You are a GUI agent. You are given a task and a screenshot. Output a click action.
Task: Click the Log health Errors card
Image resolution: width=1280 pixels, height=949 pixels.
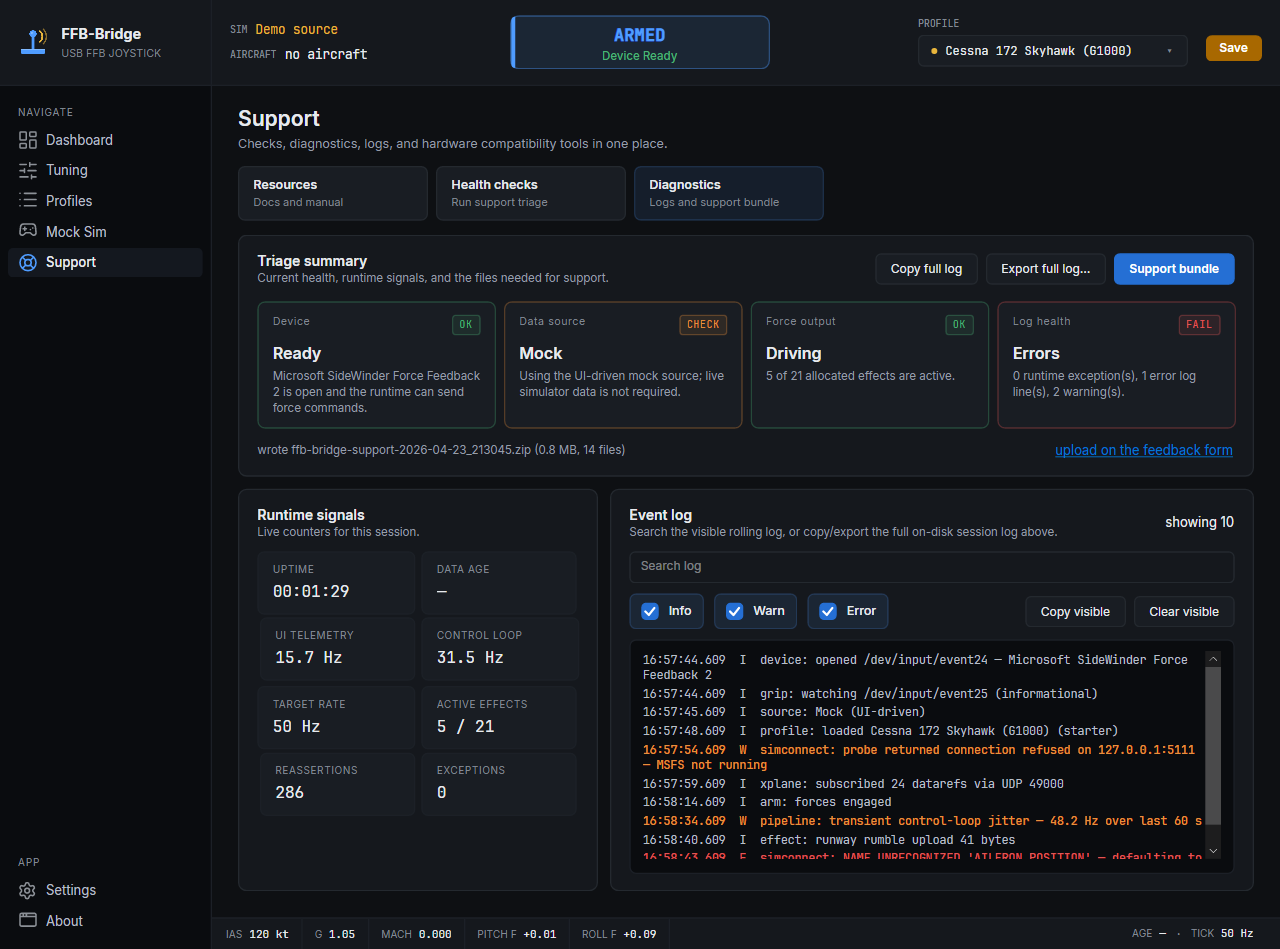(1116, 365)
